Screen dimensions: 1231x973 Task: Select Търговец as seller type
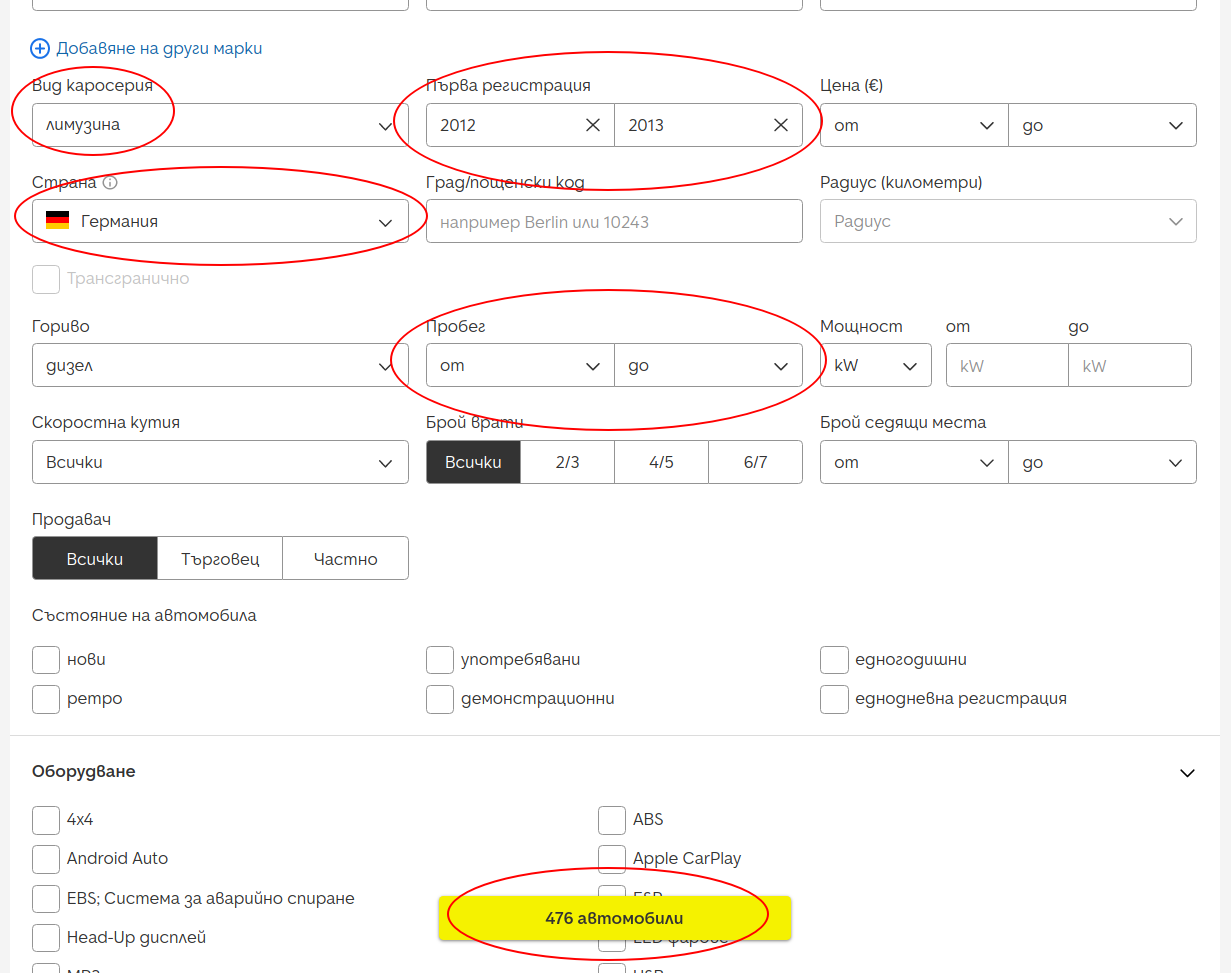pos(220,559)
